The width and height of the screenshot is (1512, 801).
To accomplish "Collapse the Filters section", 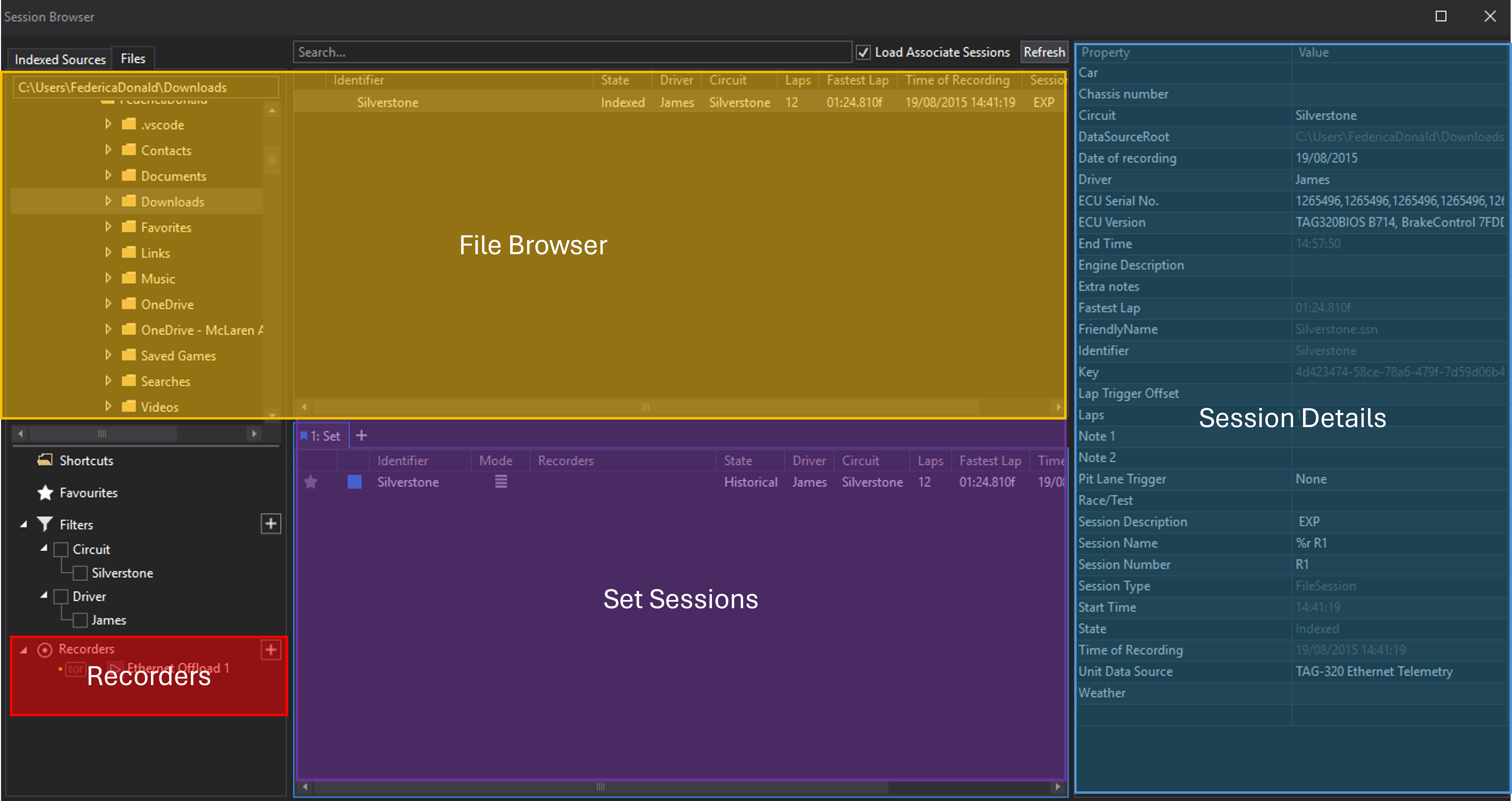I will click(24, 524).
